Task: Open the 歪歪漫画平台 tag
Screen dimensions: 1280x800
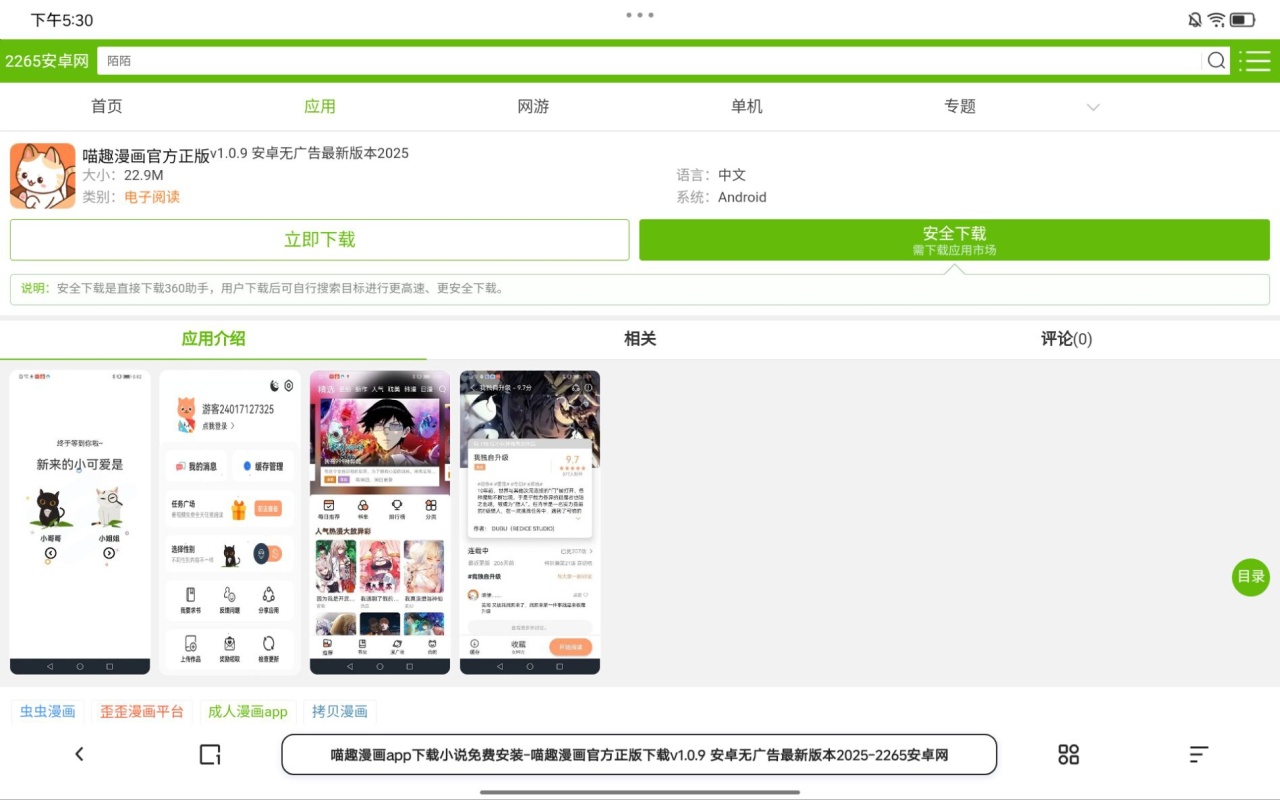Action: pyautogui.click(x=142, y=712)
